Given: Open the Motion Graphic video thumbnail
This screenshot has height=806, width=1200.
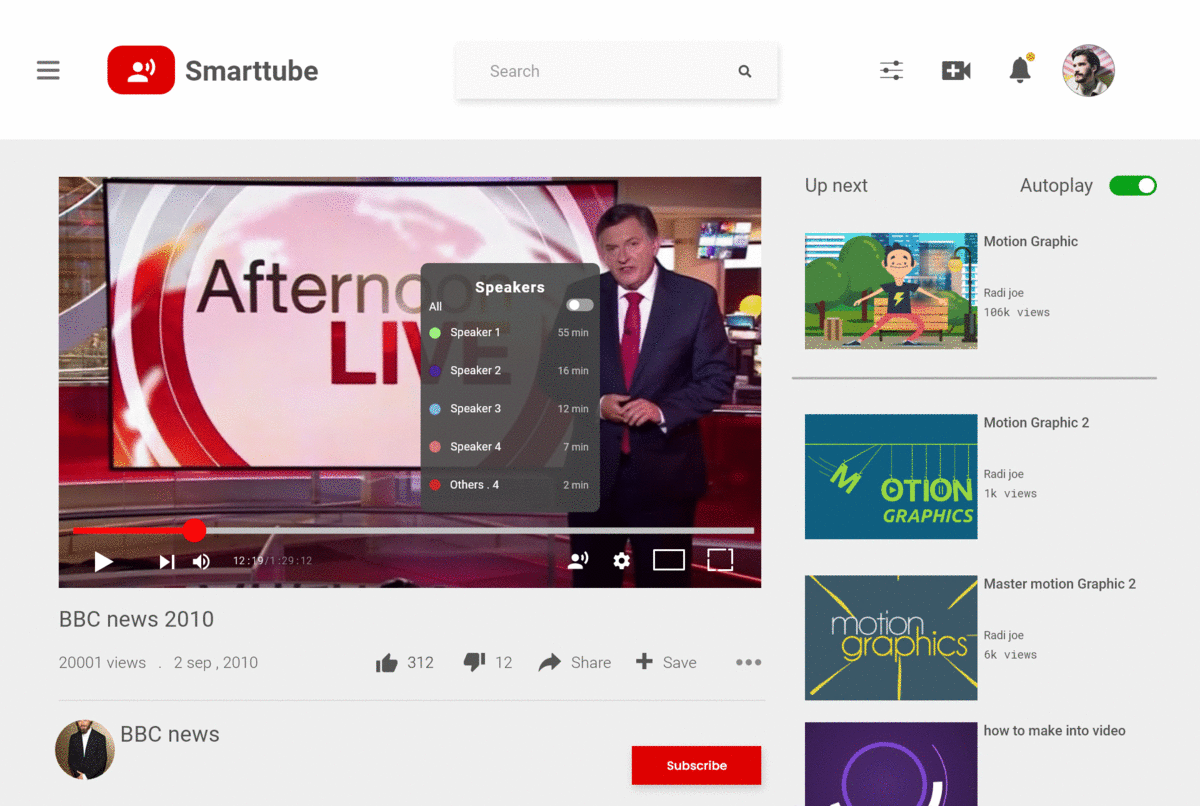Looking at the screenshot, I should tap(891, 291).
